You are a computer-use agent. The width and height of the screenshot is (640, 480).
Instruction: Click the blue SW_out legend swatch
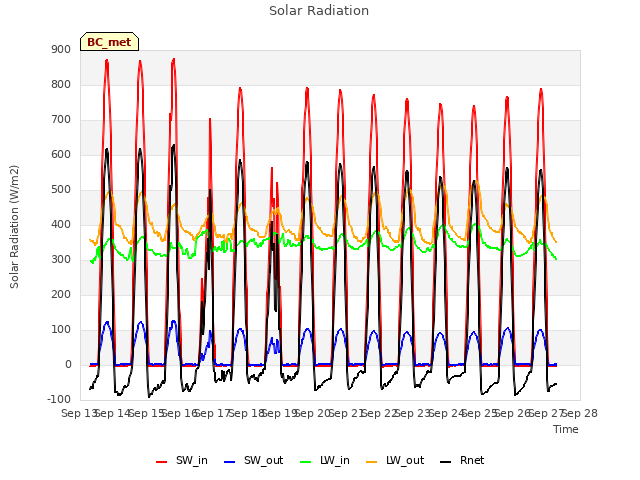230,462
